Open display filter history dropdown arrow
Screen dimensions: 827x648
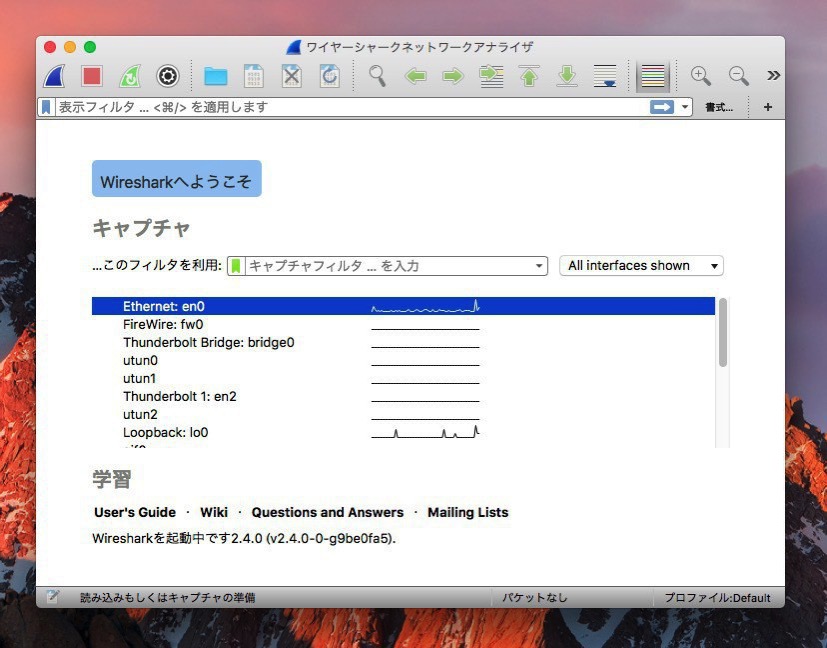685,108
